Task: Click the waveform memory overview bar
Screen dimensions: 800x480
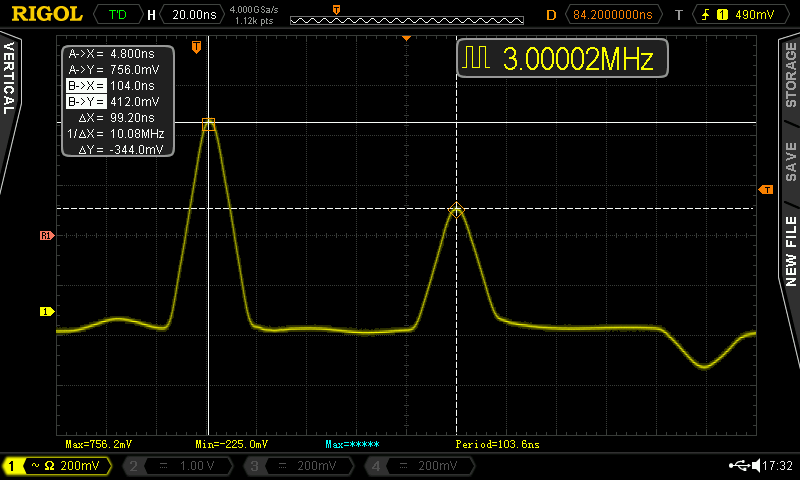Action: (x=407, y=20)
